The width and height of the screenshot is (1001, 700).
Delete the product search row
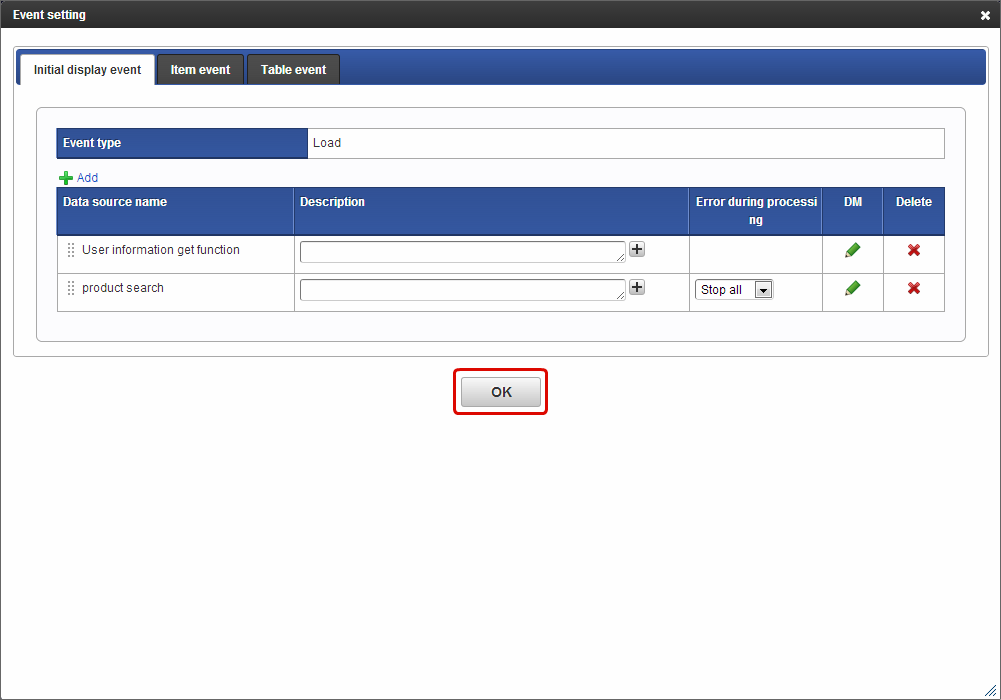pyautogui.click(x=914, y=288)
